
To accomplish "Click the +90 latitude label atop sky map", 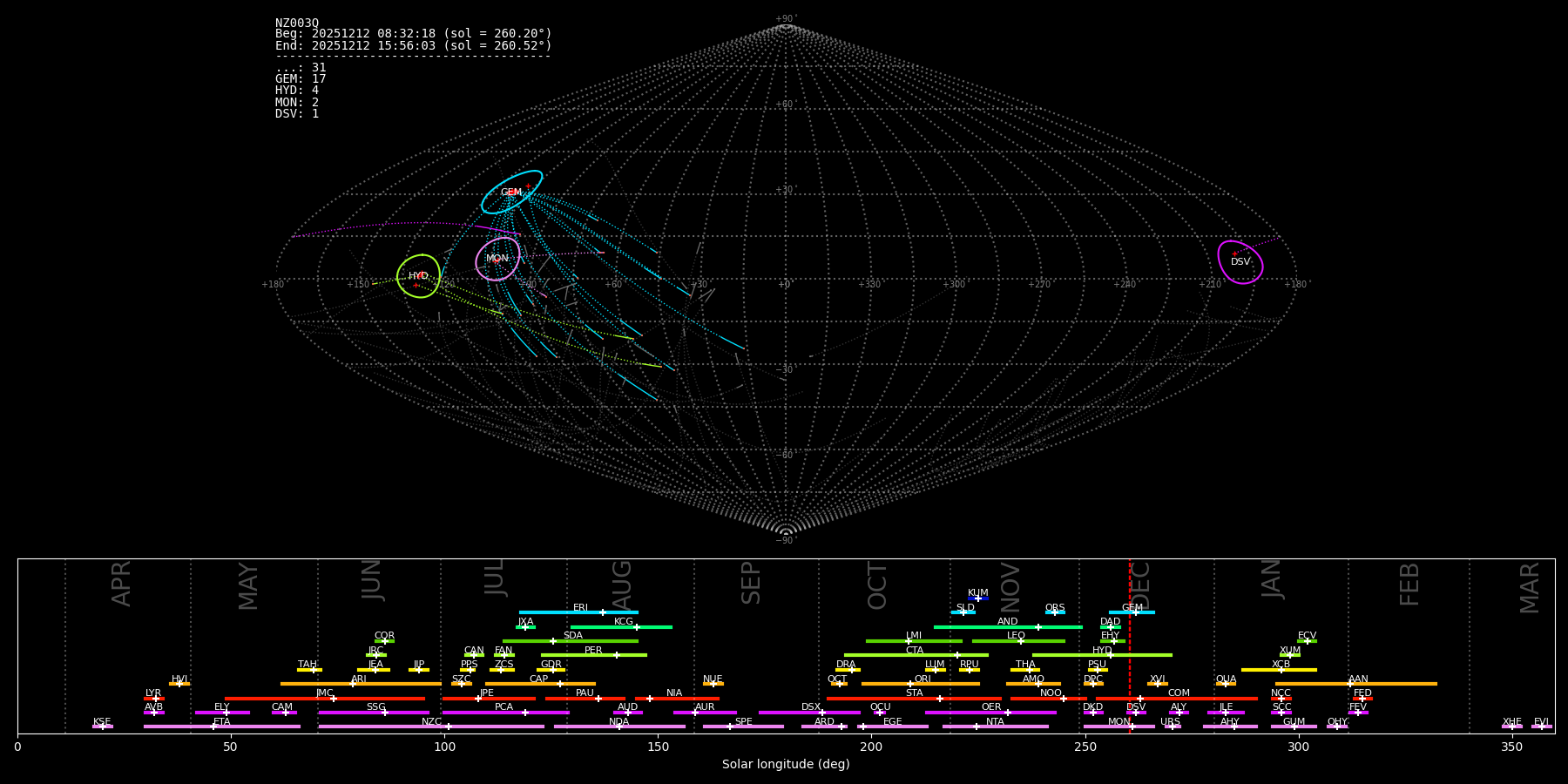I will coord(786,18).
